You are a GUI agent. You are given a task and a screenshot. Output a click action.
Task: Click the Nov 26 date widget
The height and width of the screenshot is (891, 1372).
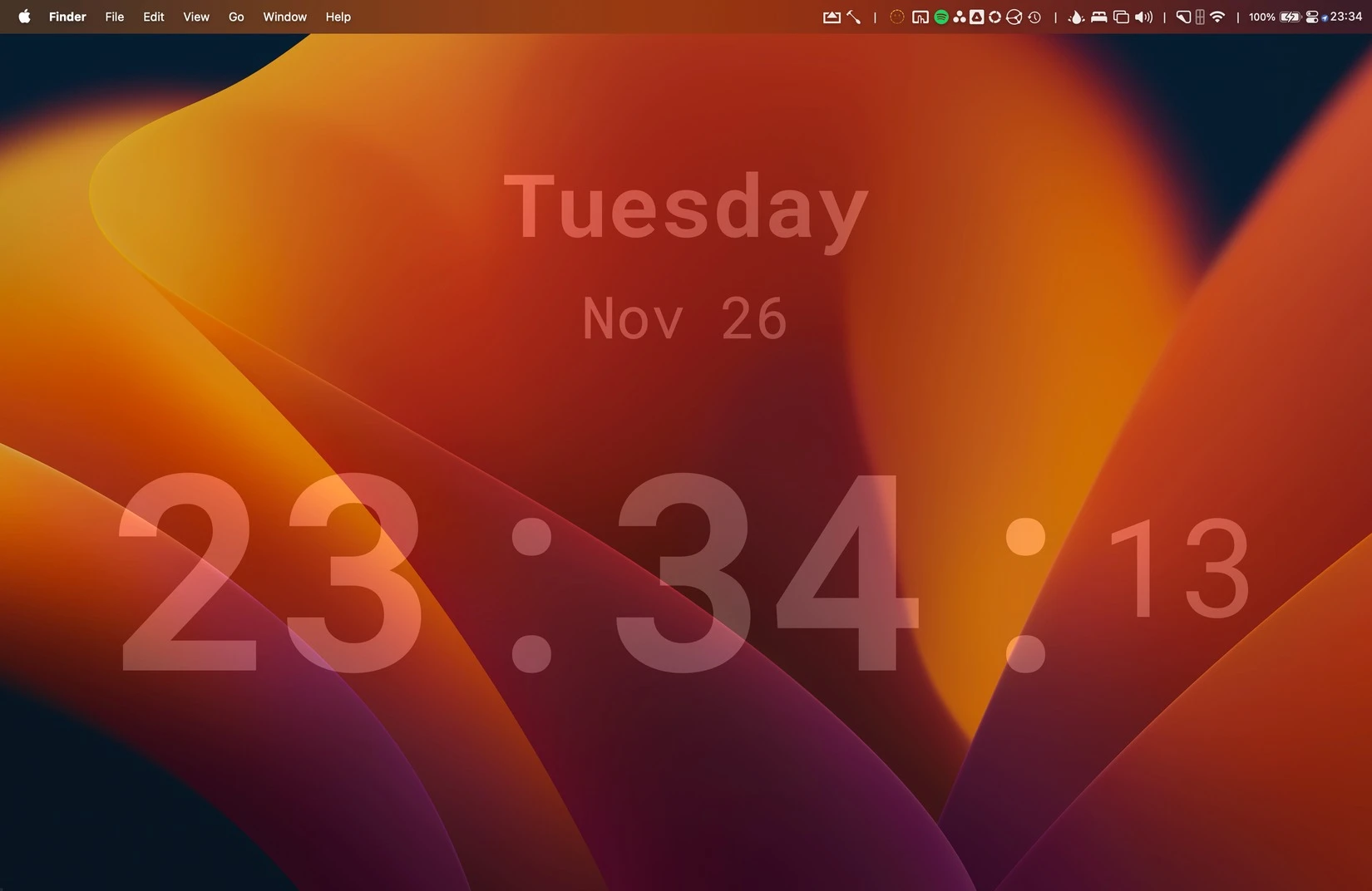tap(684, 318)
